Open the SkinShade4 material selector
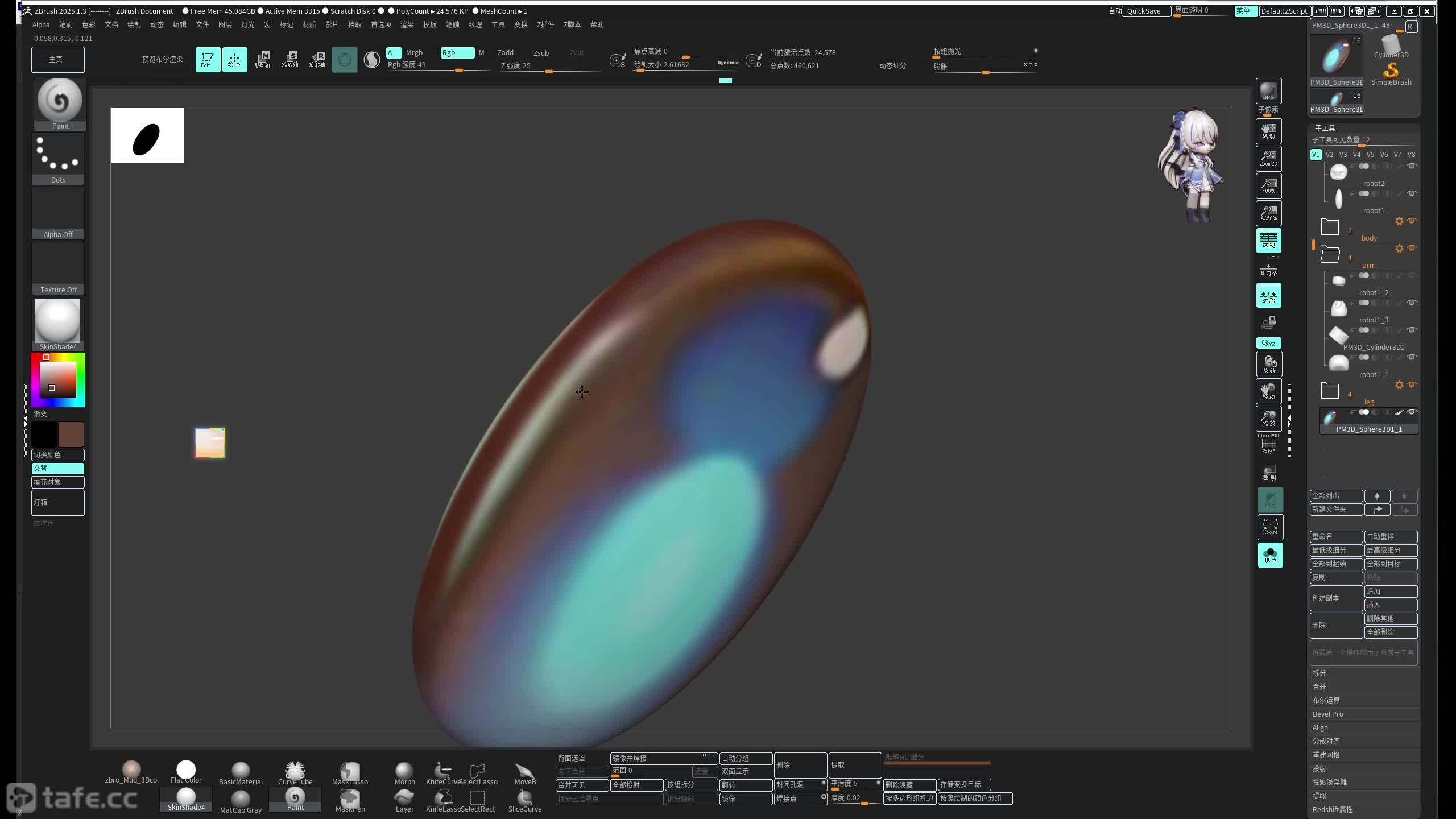The image size is (1456, 819). coord(58,324)
